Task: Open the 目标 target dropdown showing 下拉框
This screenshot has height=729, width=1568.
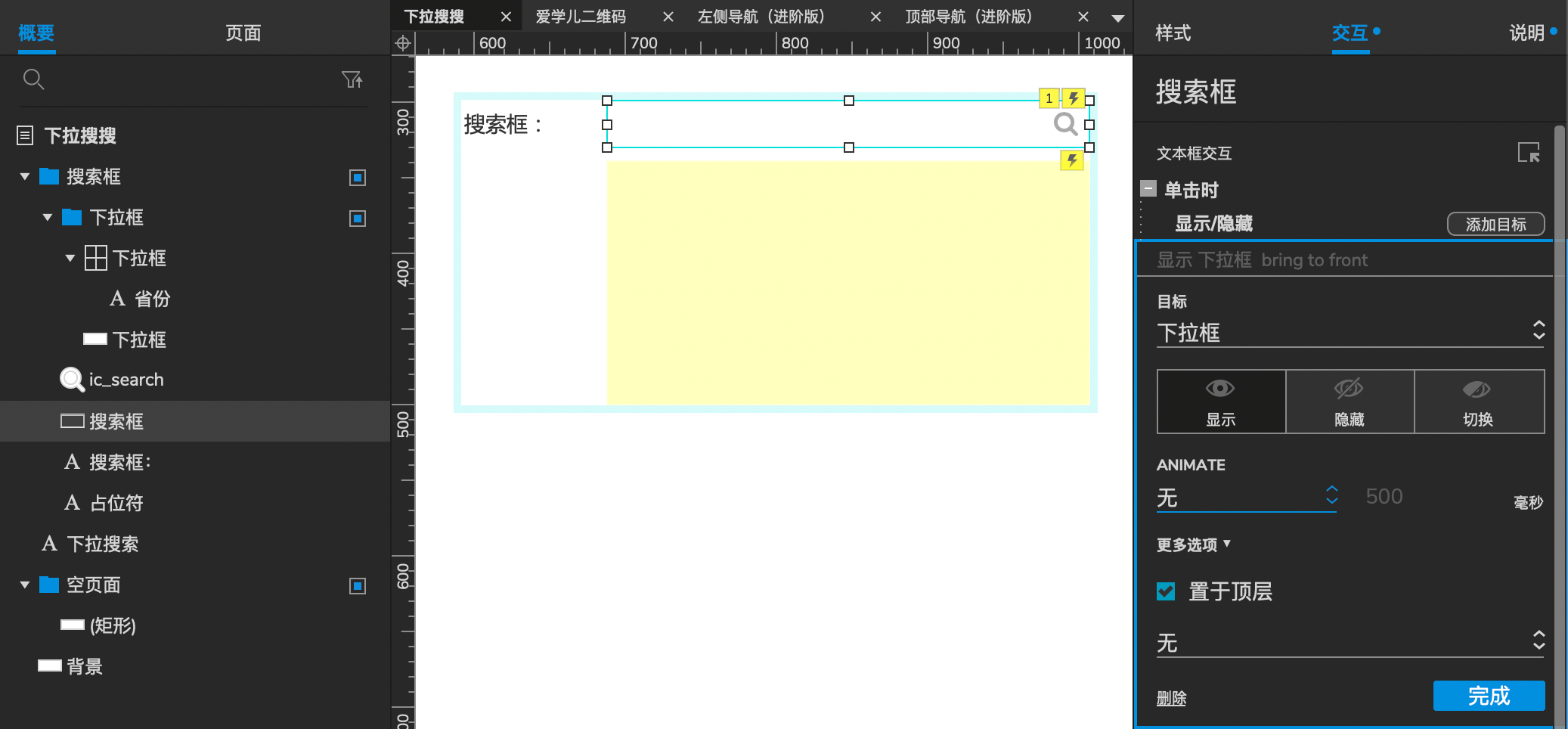Action: (x=1350, y=333)
